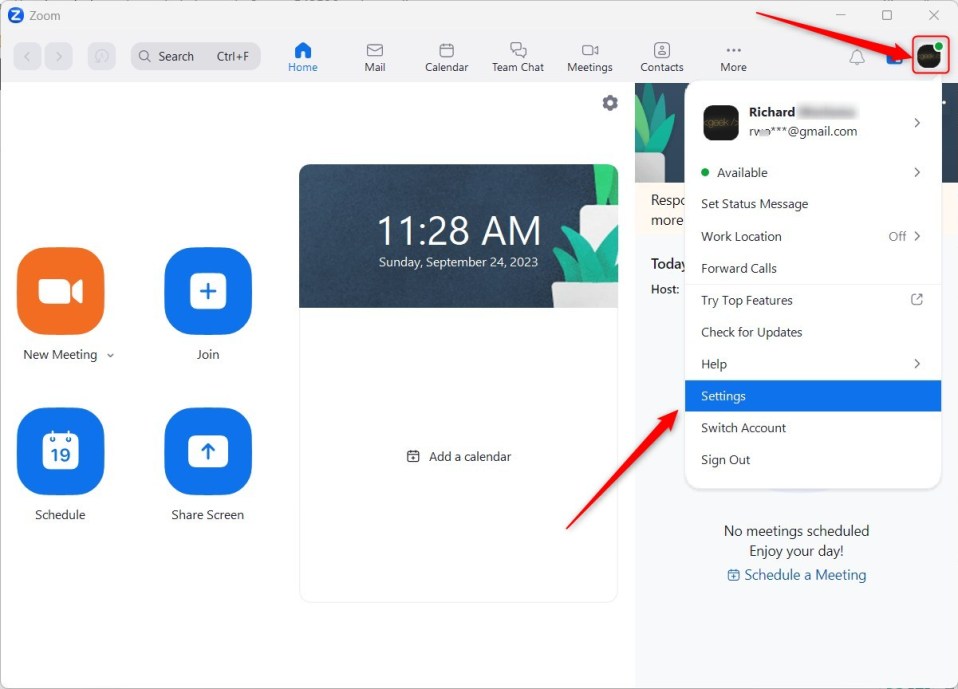Click the profile avatar in top bar

point(930,56)
